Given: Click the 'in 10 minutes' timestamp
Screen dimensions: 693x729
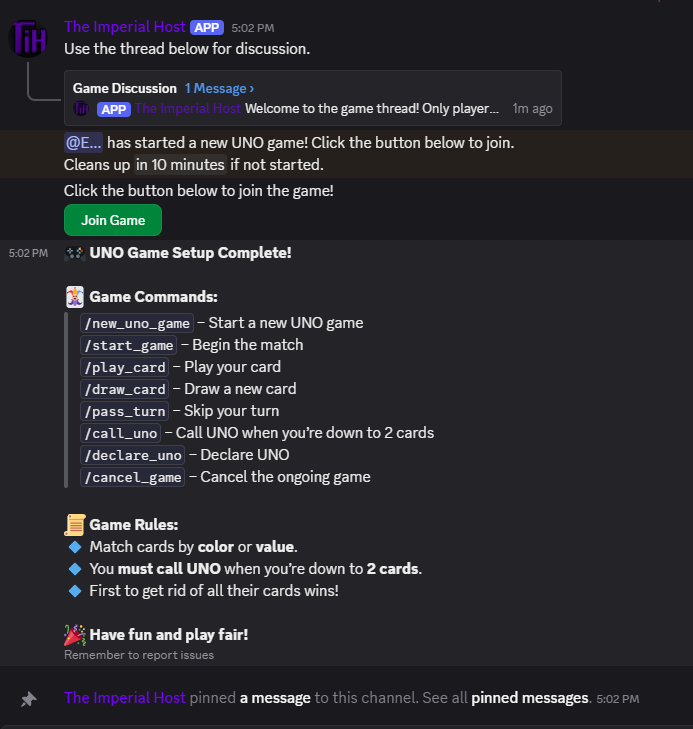Looking at the screenshot, I should coord(180,165).
